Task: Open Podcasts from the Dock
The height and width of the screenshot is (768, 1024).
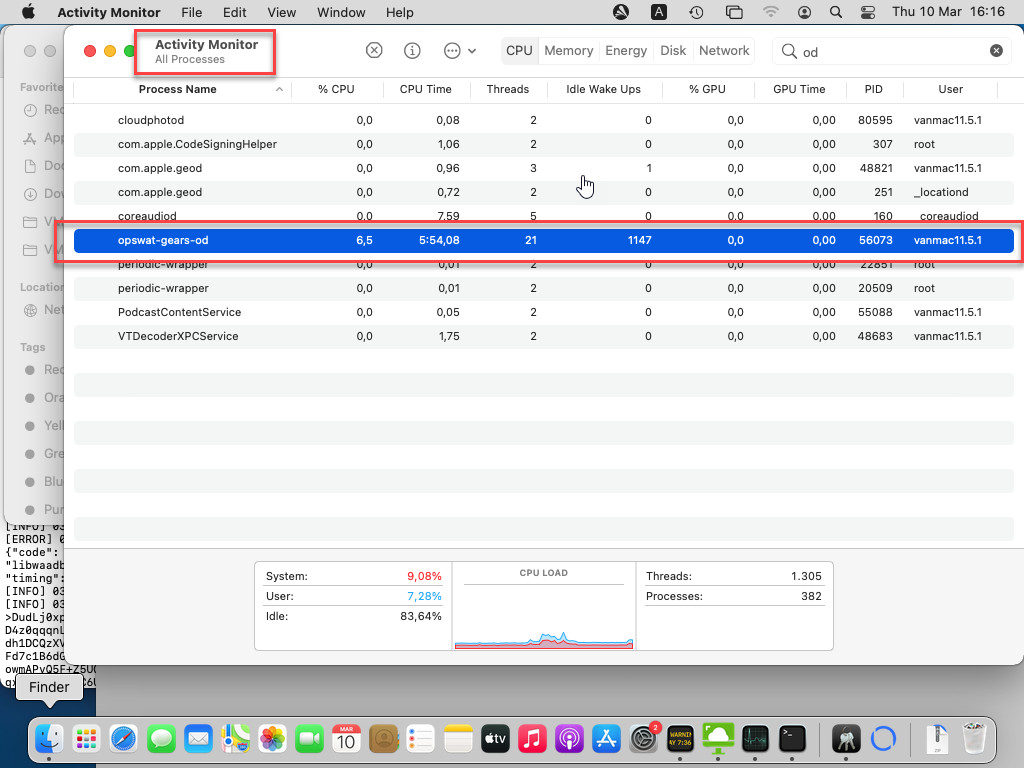Action: coord(569,739)
